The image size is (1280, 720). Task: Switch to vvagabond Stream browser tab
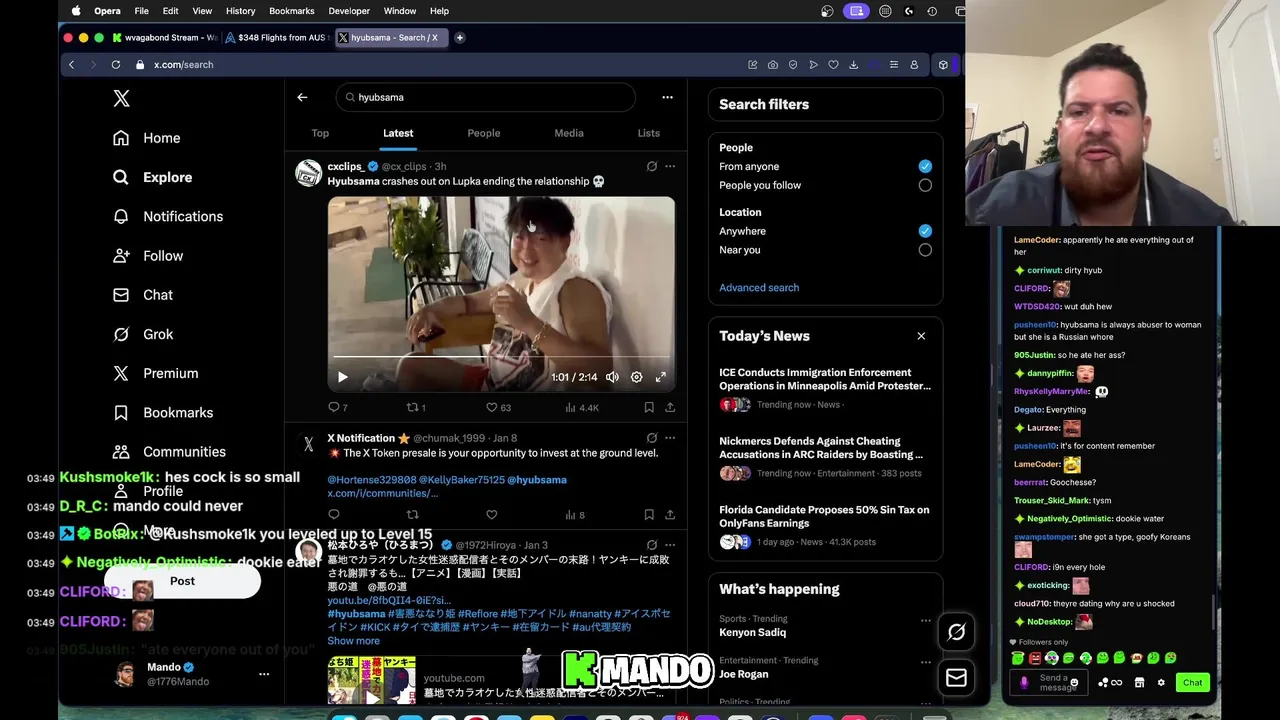[x=165, y=38]
